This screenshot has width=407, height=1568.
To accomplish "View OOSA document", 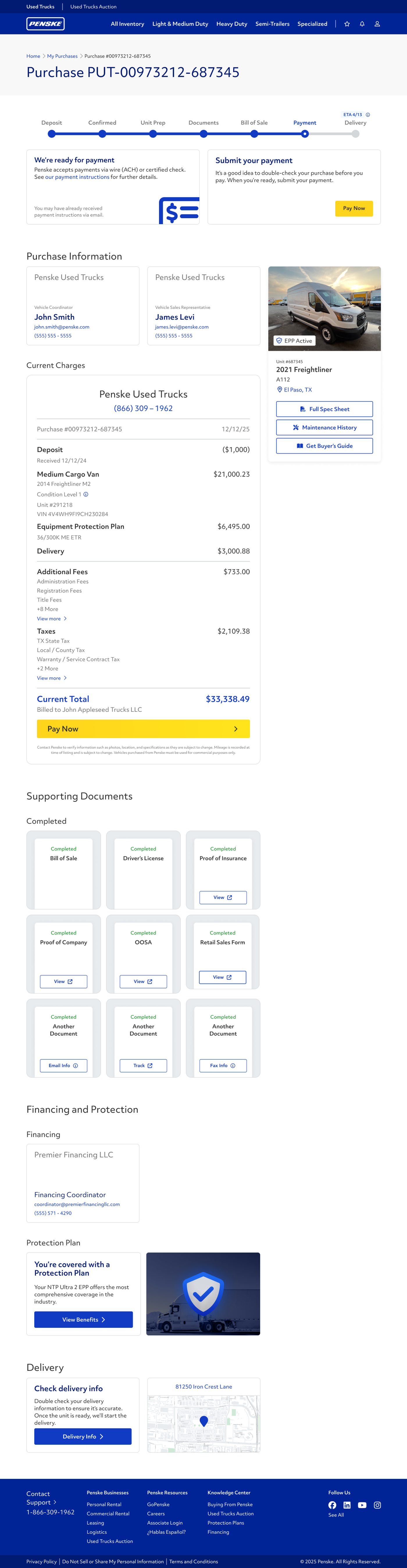I will [143, 981].
